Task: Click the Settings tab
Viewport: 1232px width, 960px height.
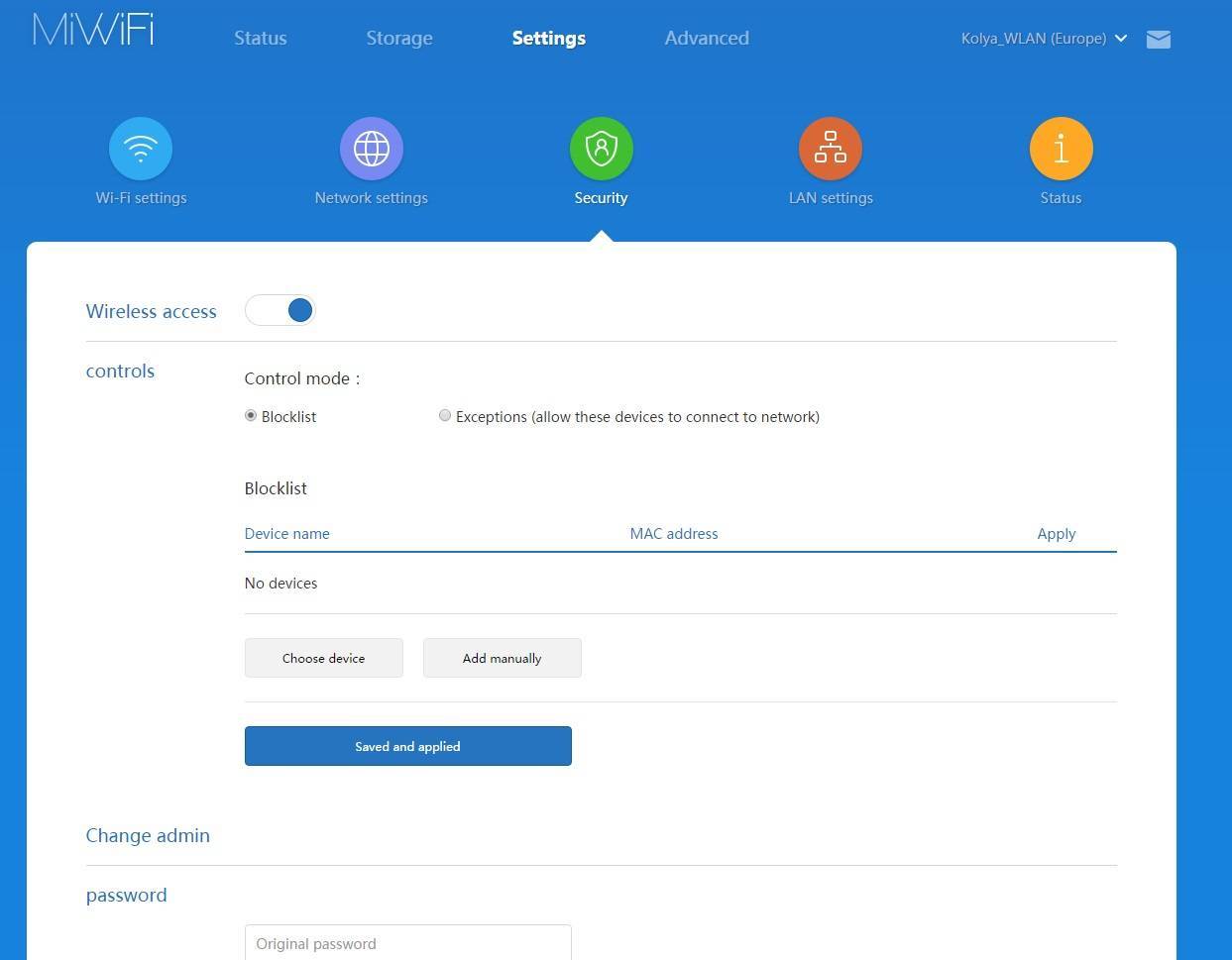Action: click(548, 39)
